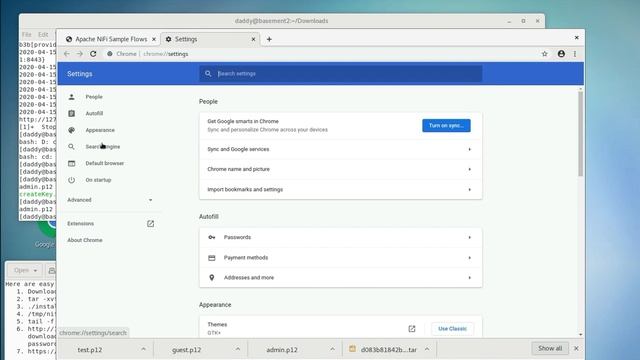Open the Chrome three-dot menu
Screen dimensions: 640x360
(x=575, y=54)
